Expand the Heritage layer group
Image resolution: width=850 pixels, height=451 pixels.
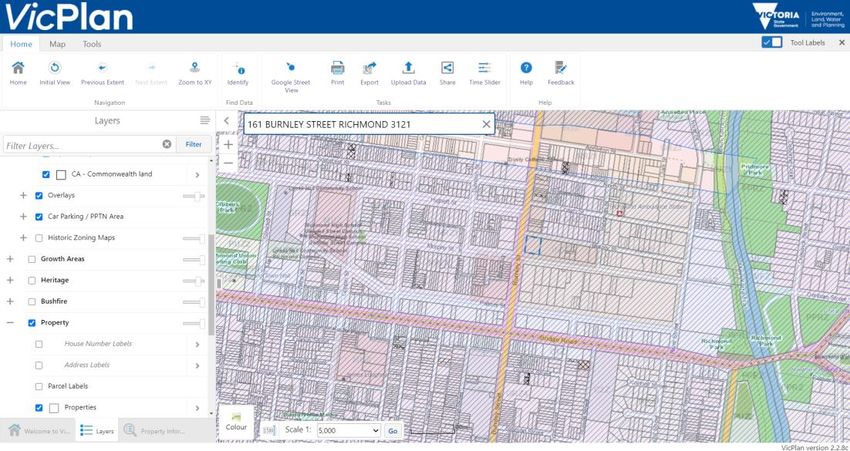coord(10,280)
